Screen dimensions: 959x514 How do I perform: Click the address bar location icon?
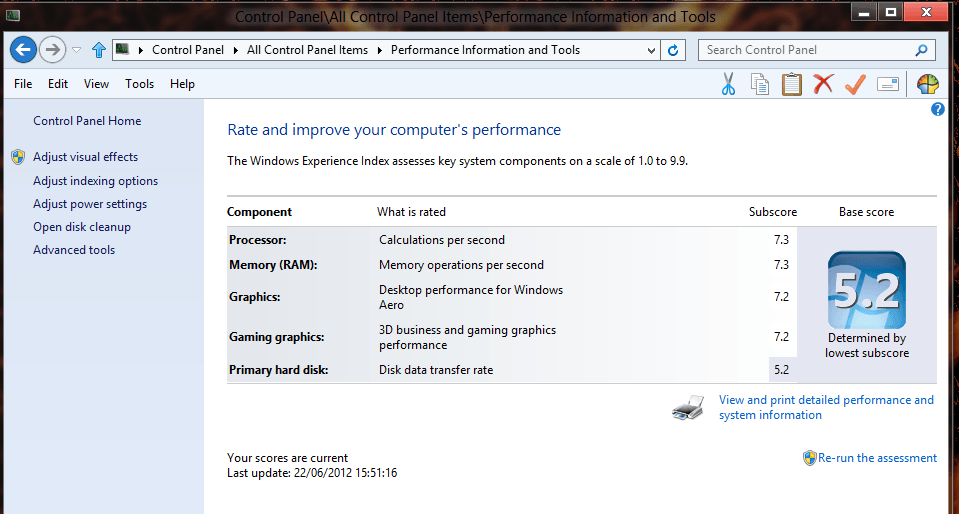coord(122,50)
